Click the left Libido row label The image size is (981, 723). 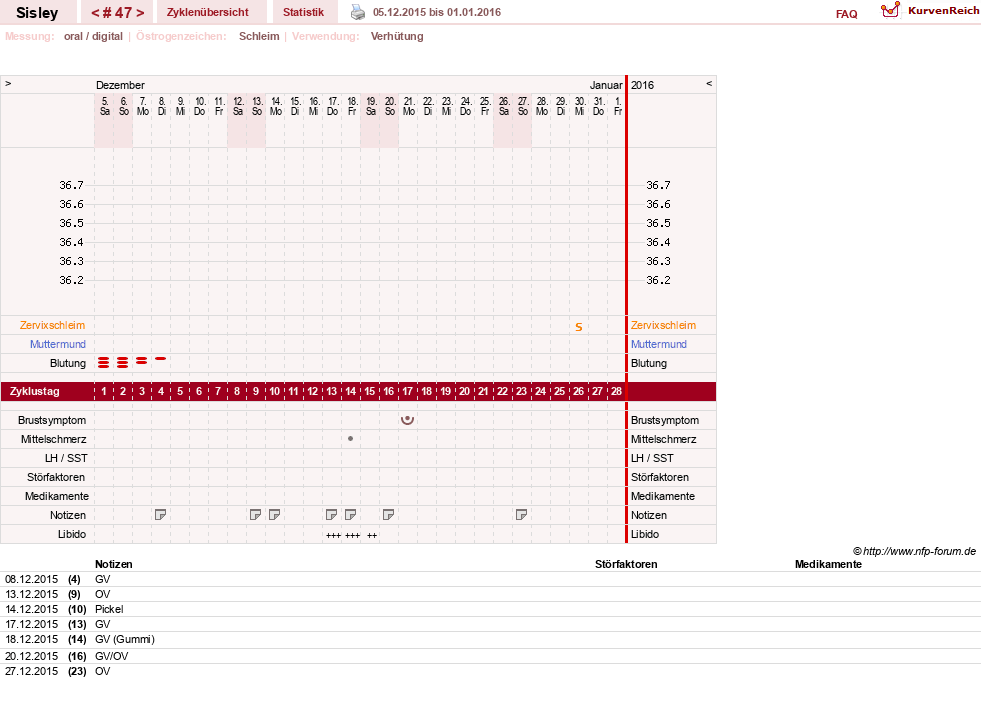click(x=72, y=534)
